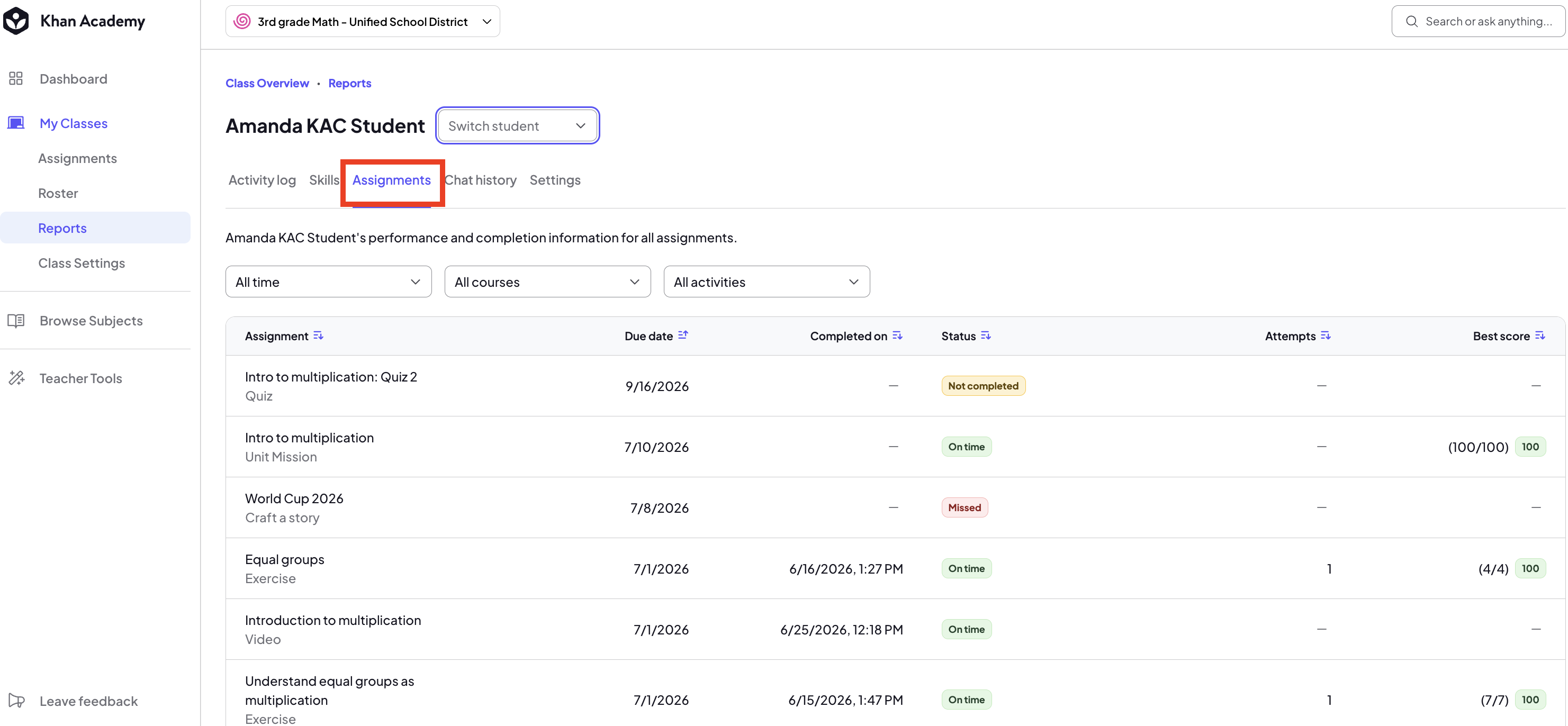1568x726 pixels.
Task: Sort table by Assignment column icon
Action: pyautogui.click(x=318, y=335)
